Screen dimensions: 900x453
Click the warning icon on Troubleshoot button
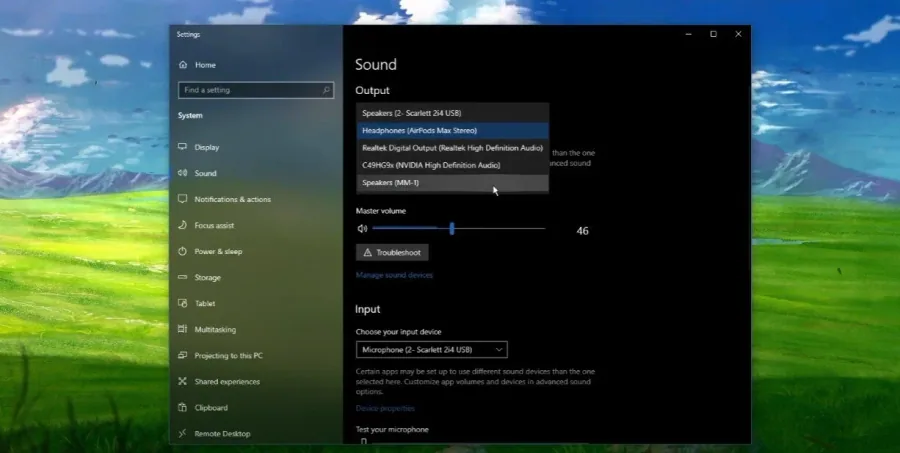pyautogui.click(x=367, y=253)
